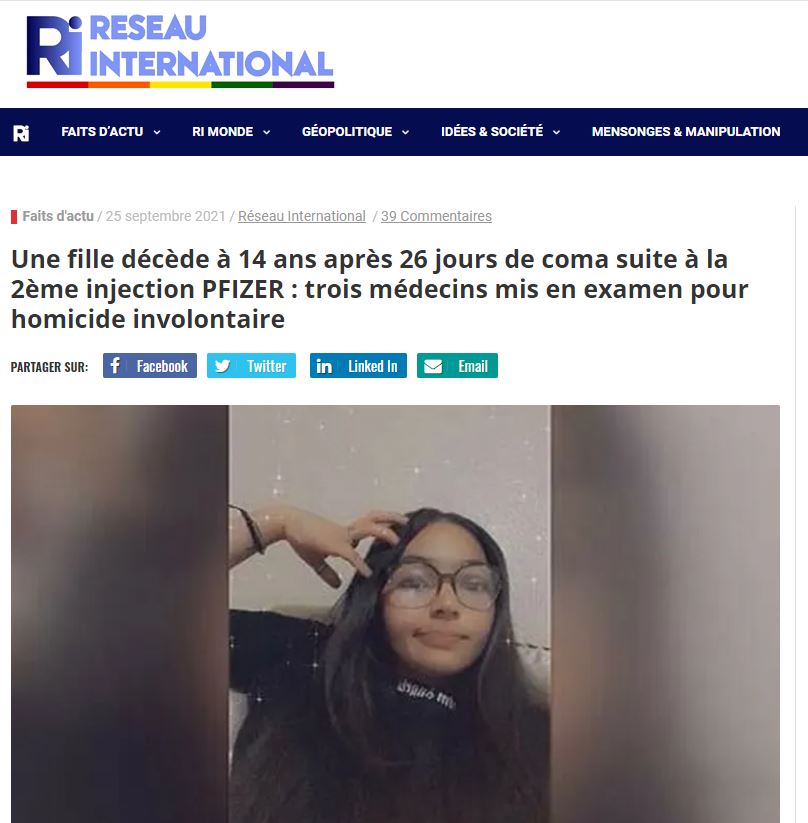Expand the Géopolitique dropdown chevron
This screenshot has width=808, height=823.
point(405,132)
